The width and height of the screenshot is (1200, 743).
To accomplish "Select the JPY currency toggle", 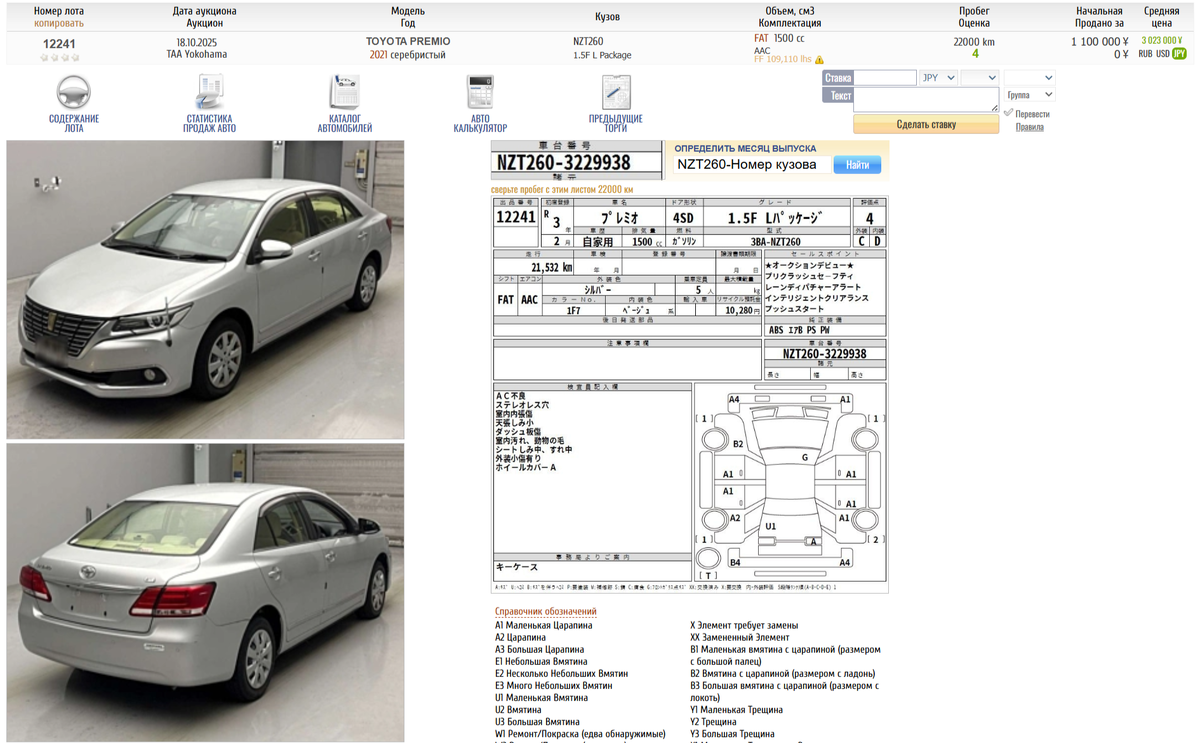I will click(x=1179, y=54).
